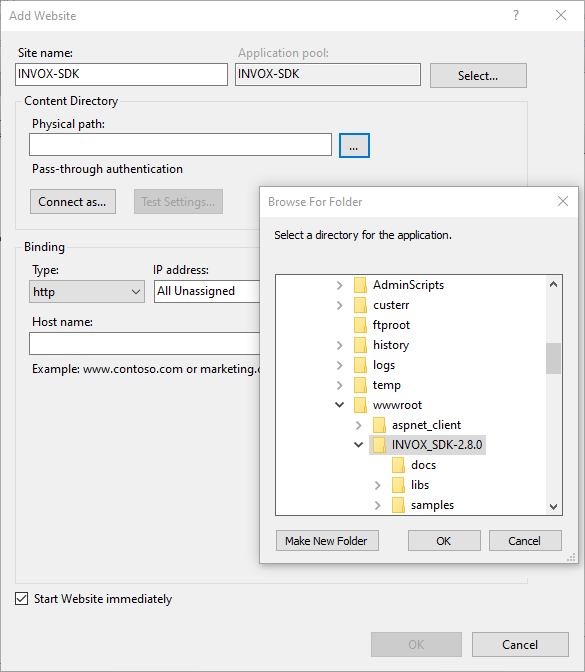
Task: Click the help question mark icon
Action: [x=516, y=15]
